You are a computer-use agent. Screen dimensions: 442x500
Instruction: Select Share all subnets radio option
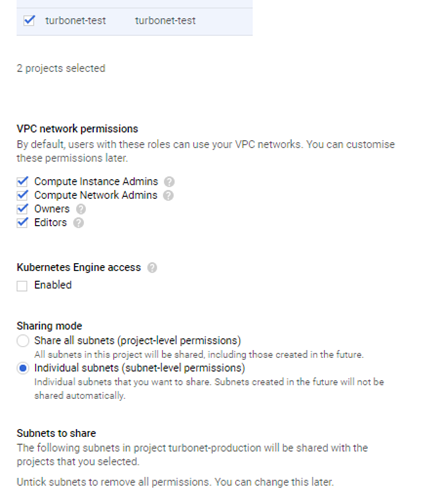(23, 341)
